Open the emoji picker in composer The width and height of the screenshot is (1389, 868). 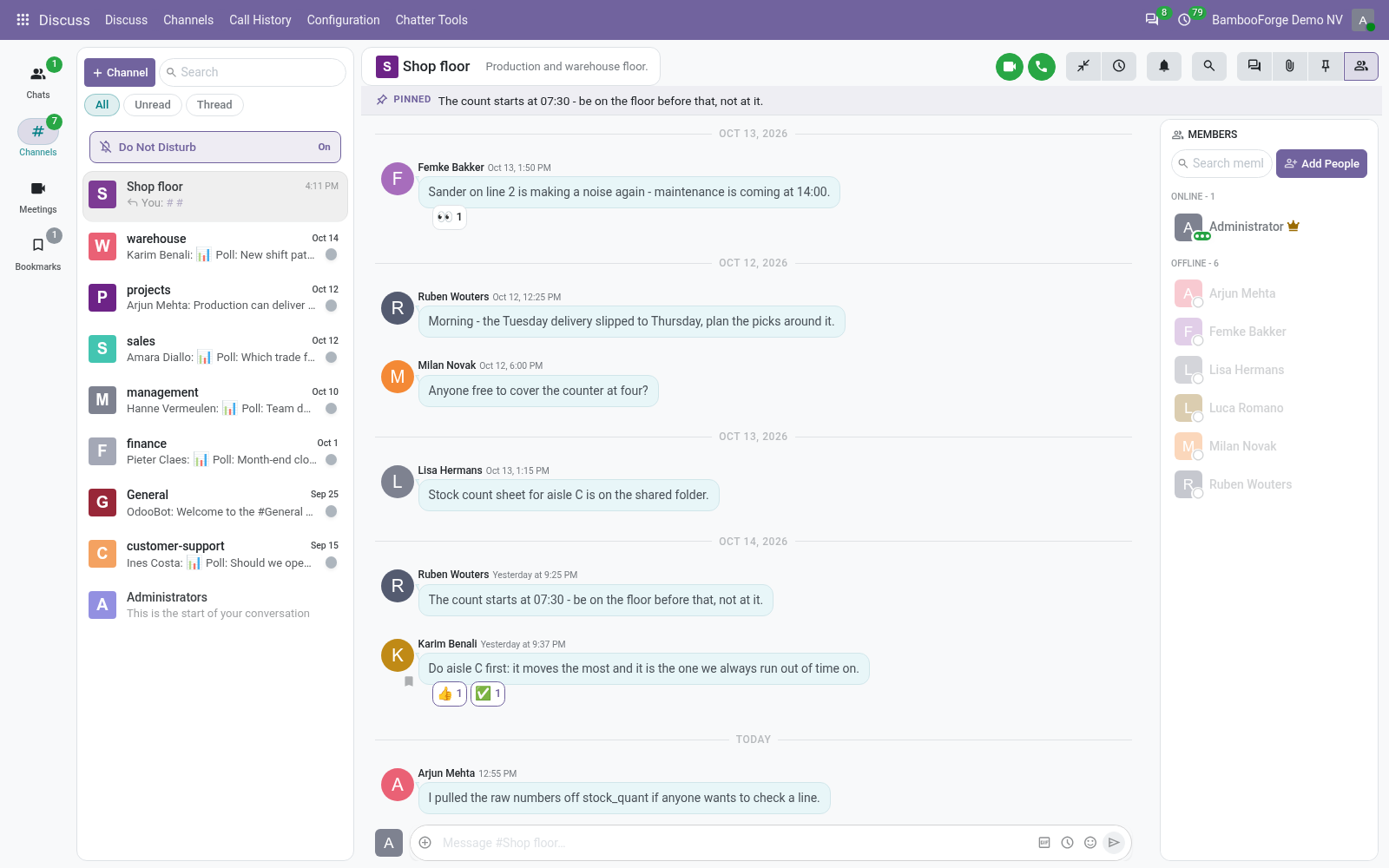point(1090,843)
